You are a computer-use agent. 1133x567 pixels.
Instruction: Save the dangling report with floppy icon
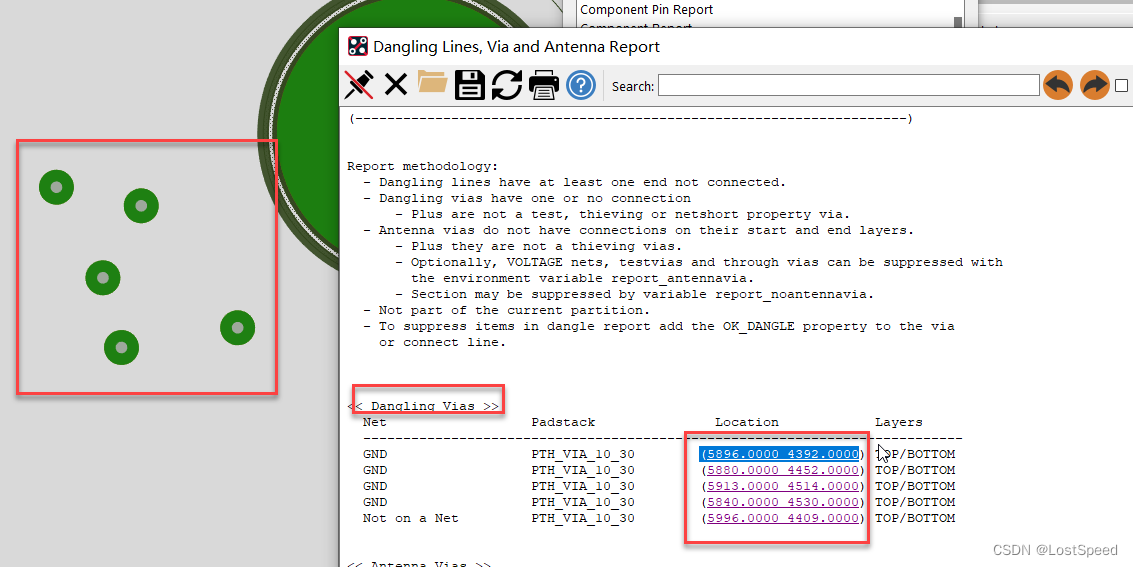click(470, 85)
